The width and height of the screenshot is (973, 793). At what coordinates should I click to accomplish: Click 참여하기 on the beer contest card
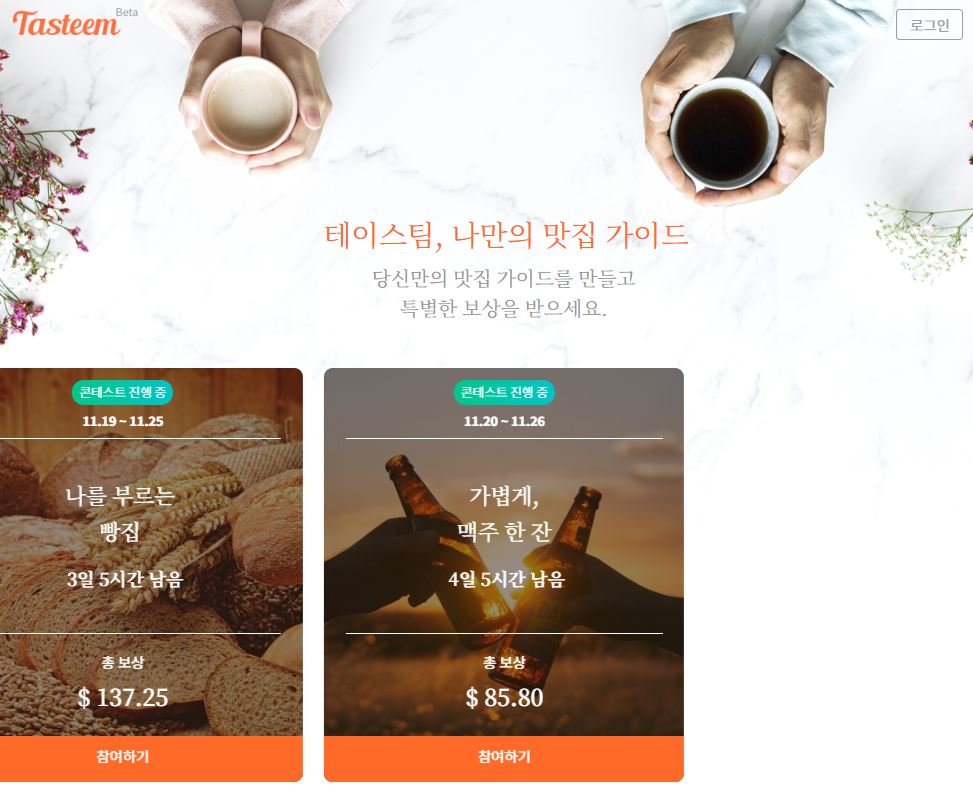(504, 757)
